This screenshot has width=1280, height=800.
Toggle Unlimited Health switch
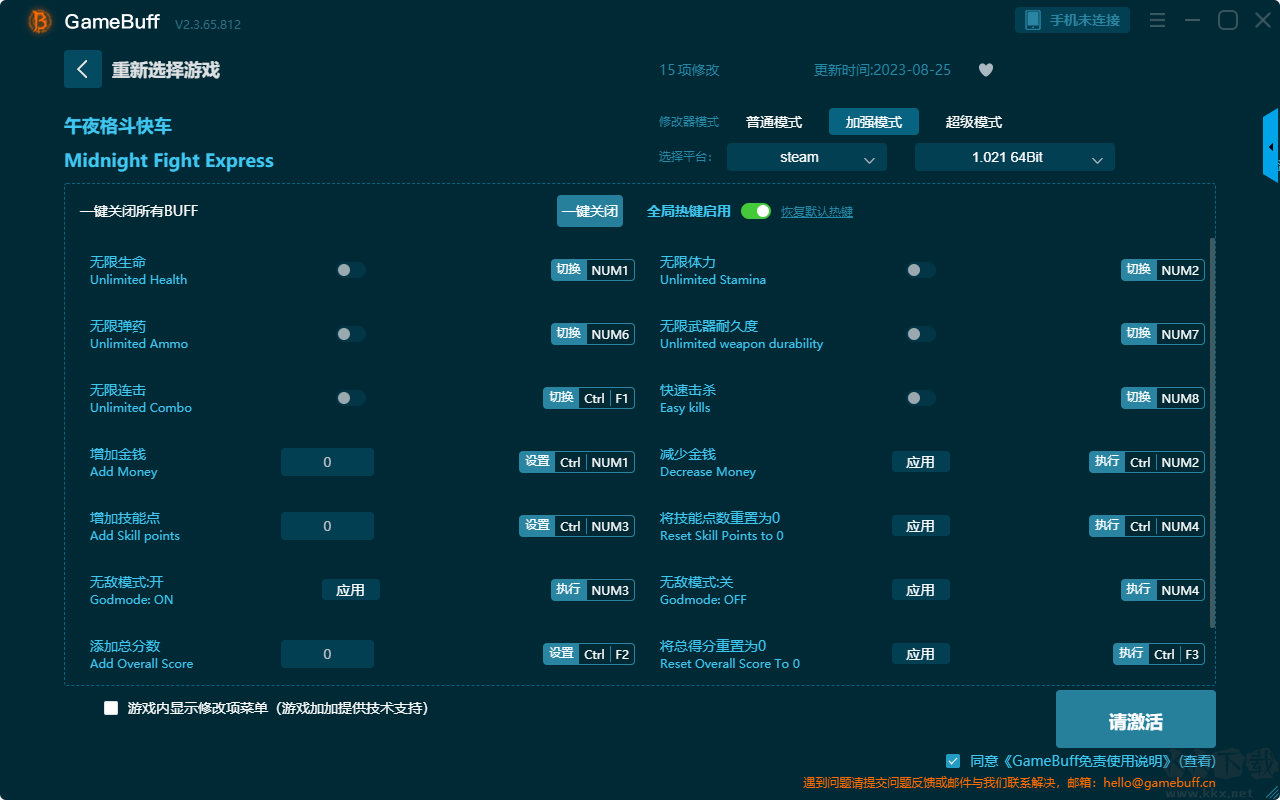(351, 270)
